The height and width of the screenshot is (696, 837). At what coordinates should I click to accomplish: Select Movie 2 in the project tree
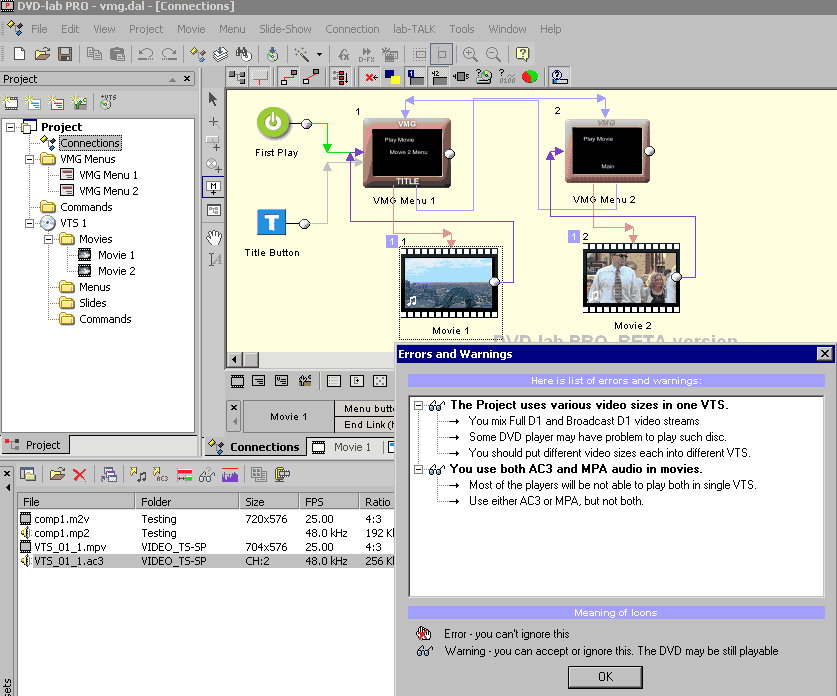click(116, 271)
